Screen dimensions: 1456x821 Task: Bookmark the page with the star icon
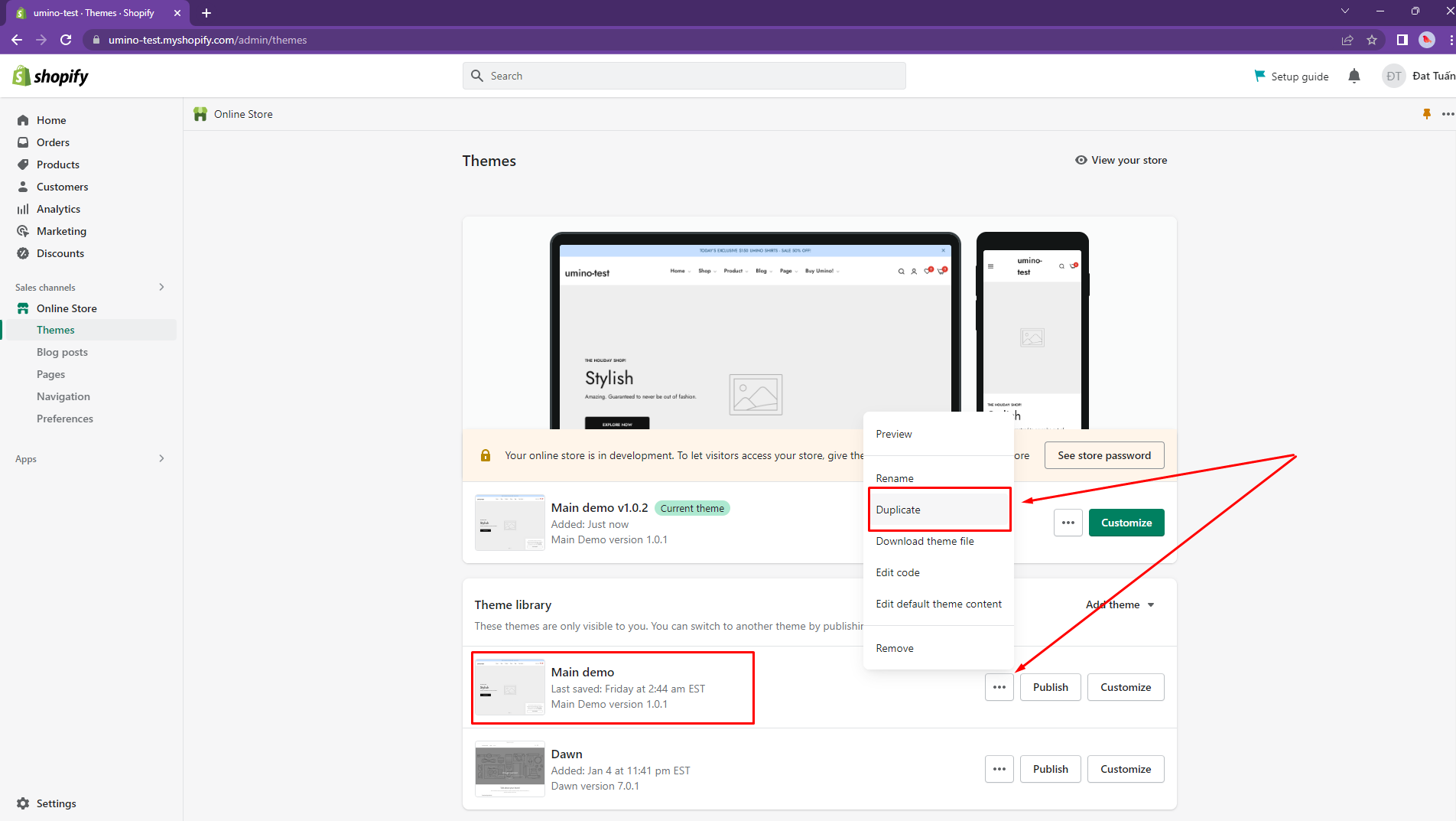tap(1372, 40)
